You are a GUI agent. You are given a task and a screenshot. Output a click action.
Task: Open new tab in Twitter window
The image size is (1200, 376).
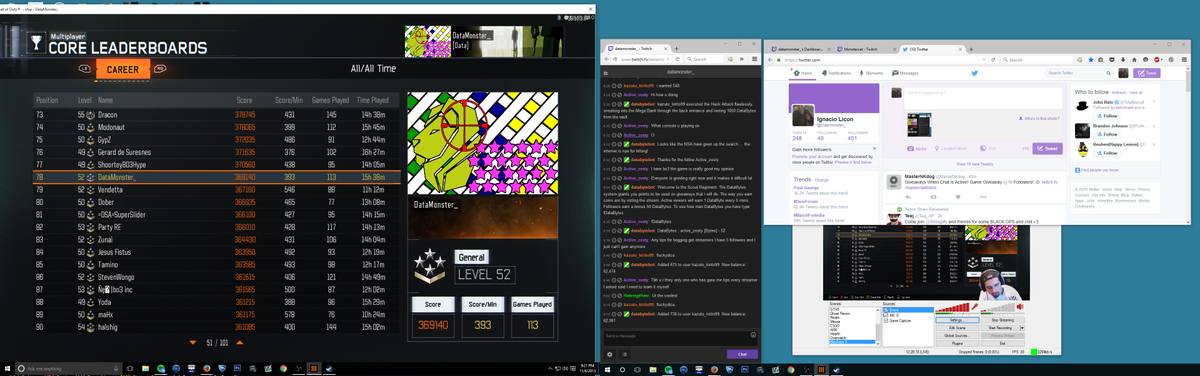point(971,49)
